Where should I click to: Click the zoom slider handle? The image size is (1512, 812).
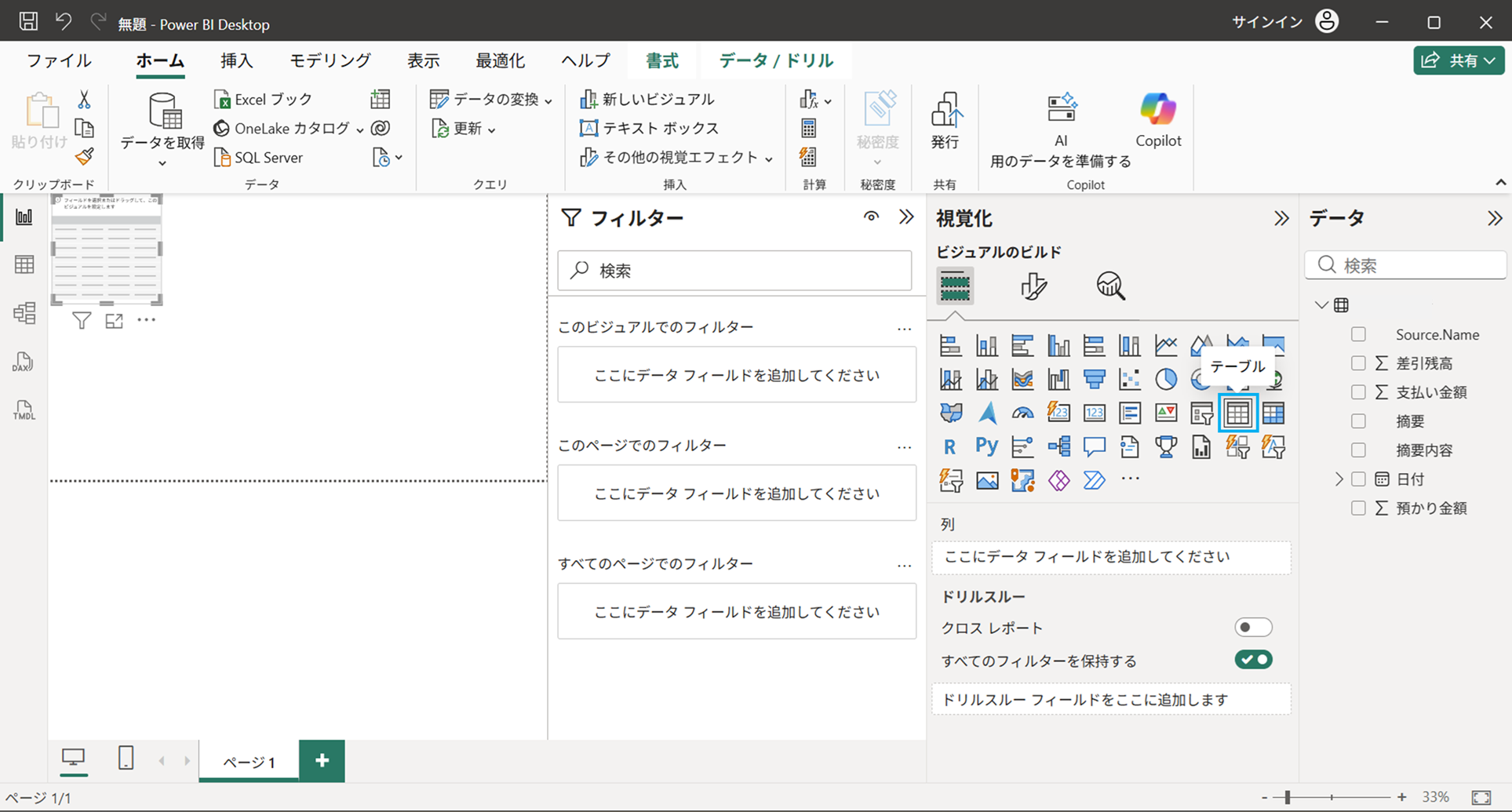click(1287, 797)
